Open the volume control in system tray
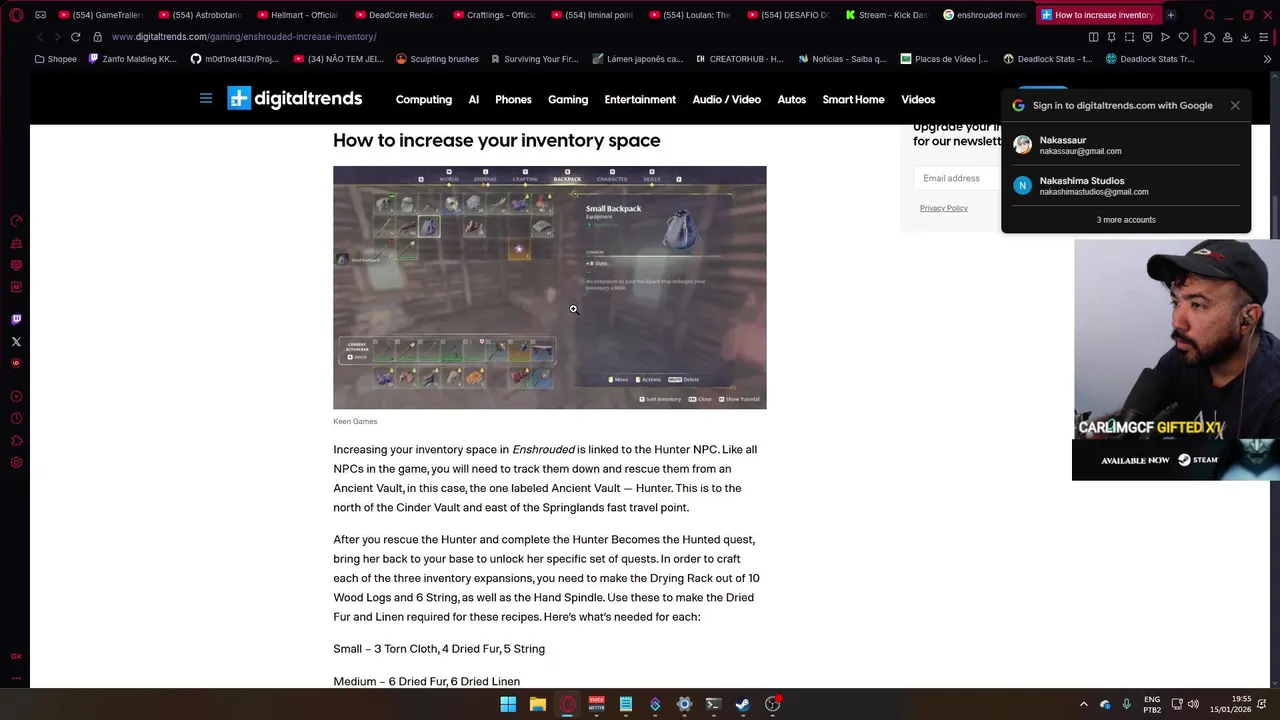 click(1193, 704)
